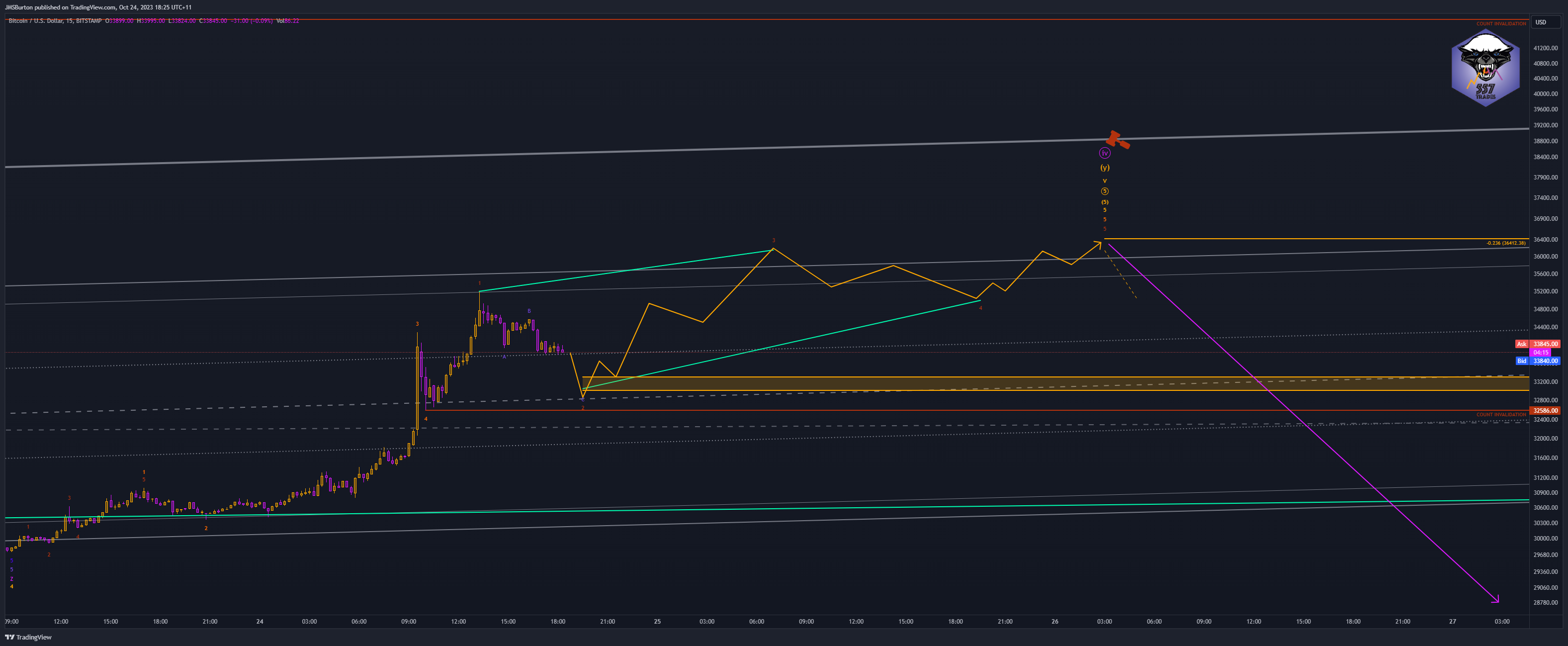Click the '-0.236 (36412.38)' Fibonacci label
Viewport: 1568px width, 646px height.
[1506, 243]
